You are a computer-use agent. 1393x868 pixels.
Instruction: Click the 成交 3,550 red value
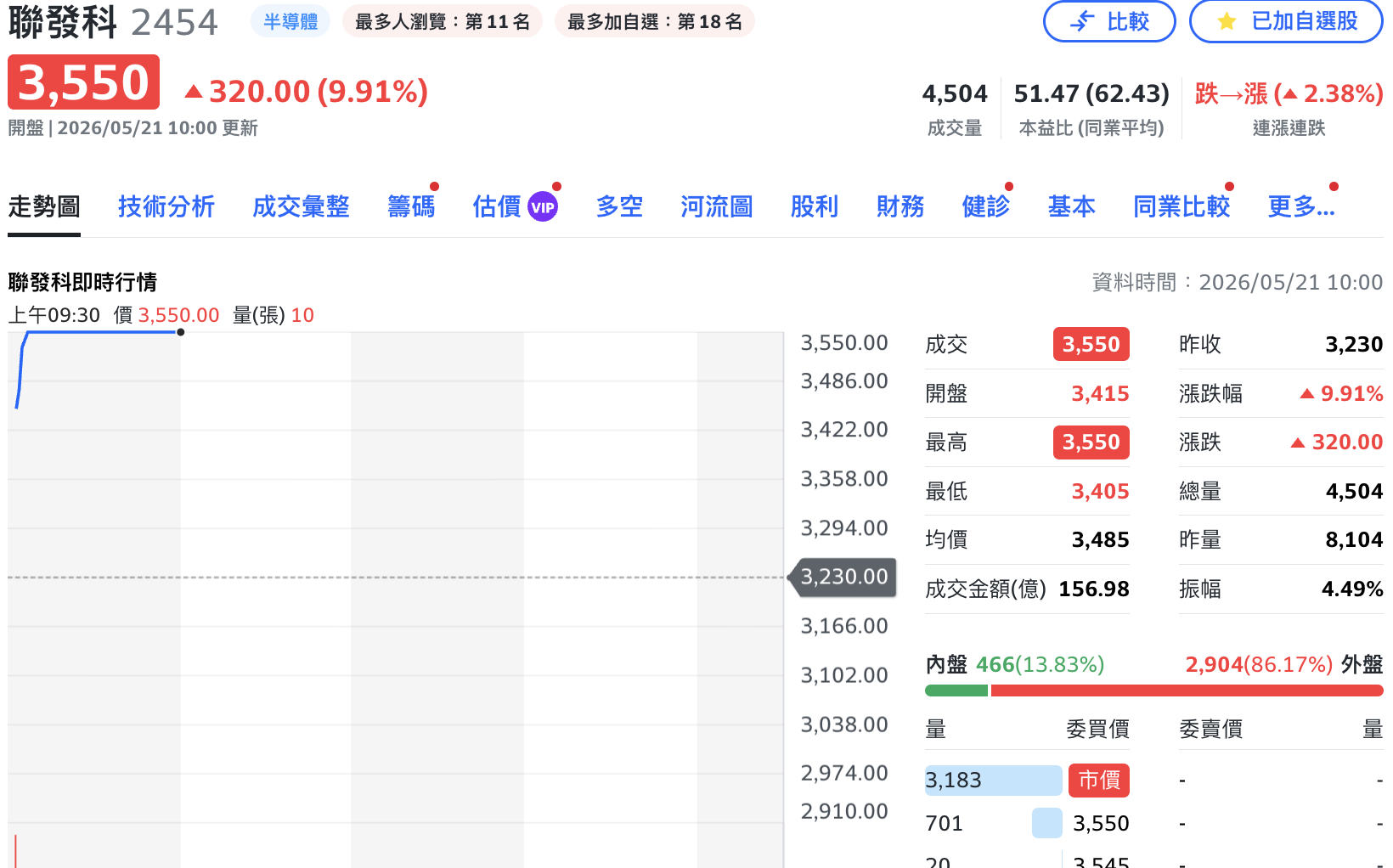point(1091,344)
